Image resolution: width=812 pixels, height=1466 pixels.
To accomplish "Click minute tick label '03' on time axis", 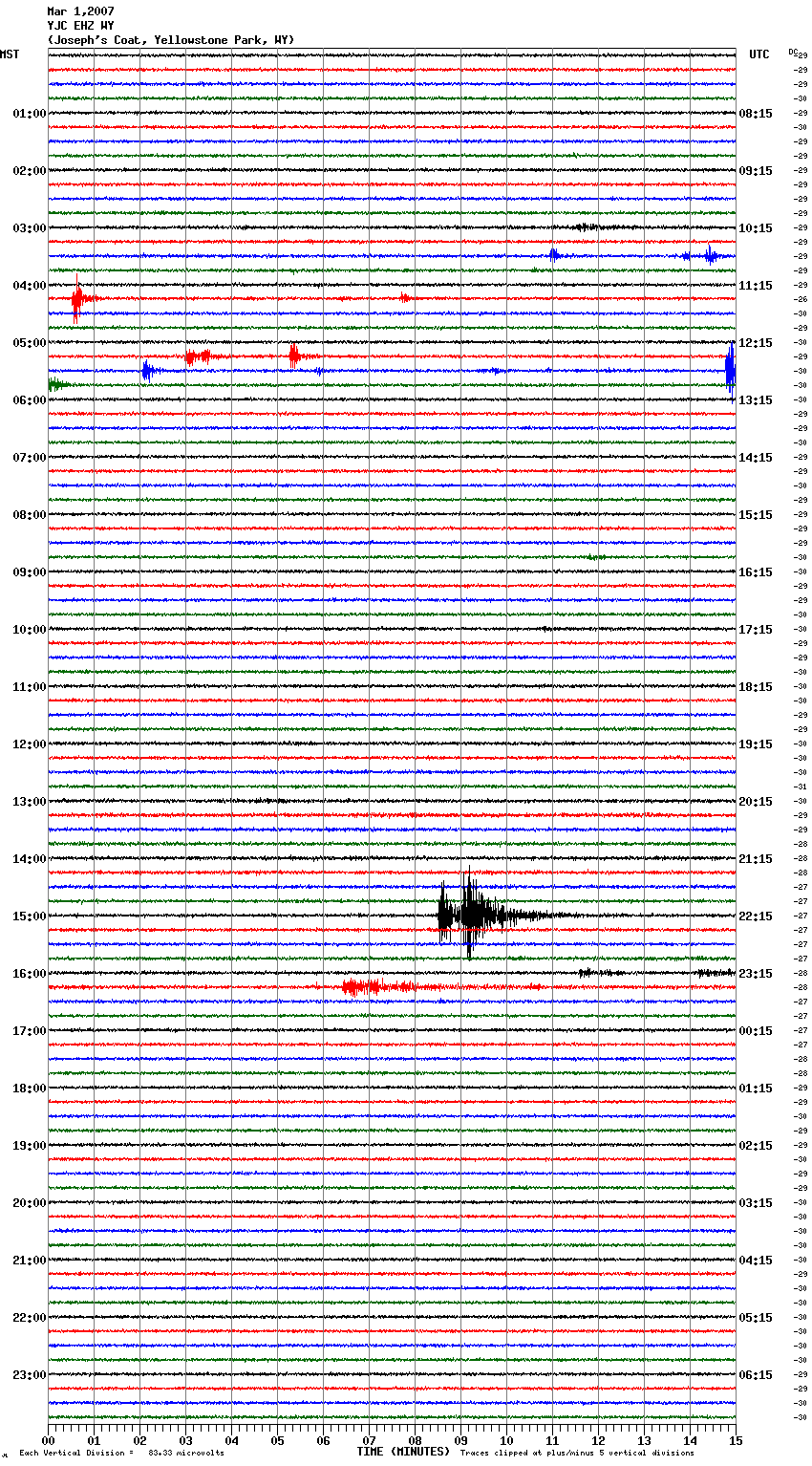I will click(185, 1440).
